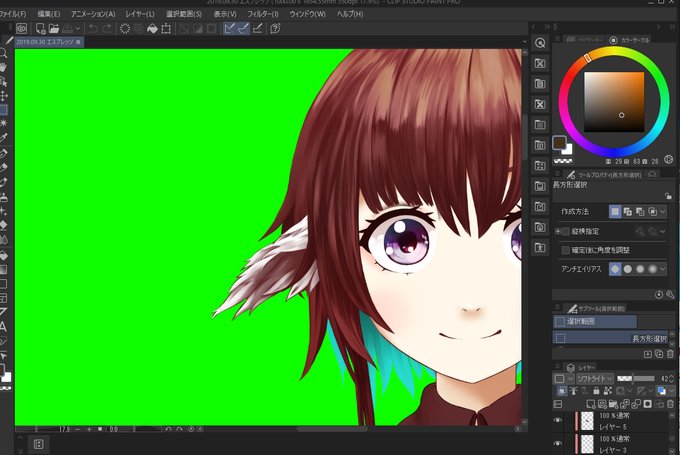Viewport: 680px width, 455px height.
Task: Toggle the 縦横指定 checkbox
Action: [x=566, y=232]
